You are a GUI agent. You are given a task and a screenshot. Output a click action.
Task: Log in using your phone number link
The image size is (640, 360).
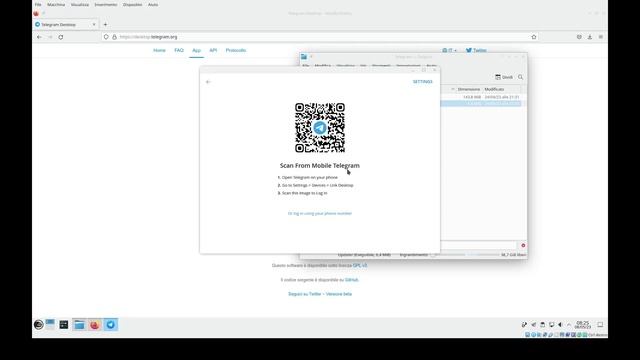click(x=320, y=213)
